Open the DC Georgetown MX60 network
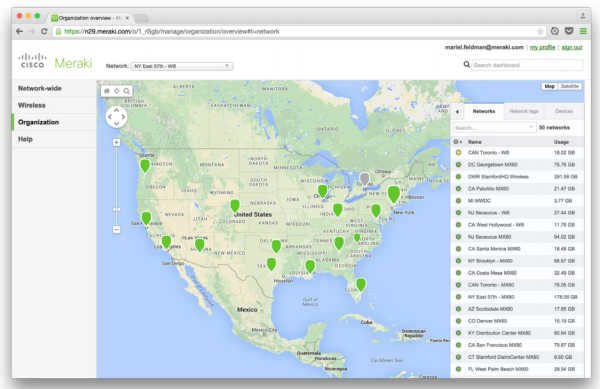Screen dimensions: 600x389 coord(517,164)
